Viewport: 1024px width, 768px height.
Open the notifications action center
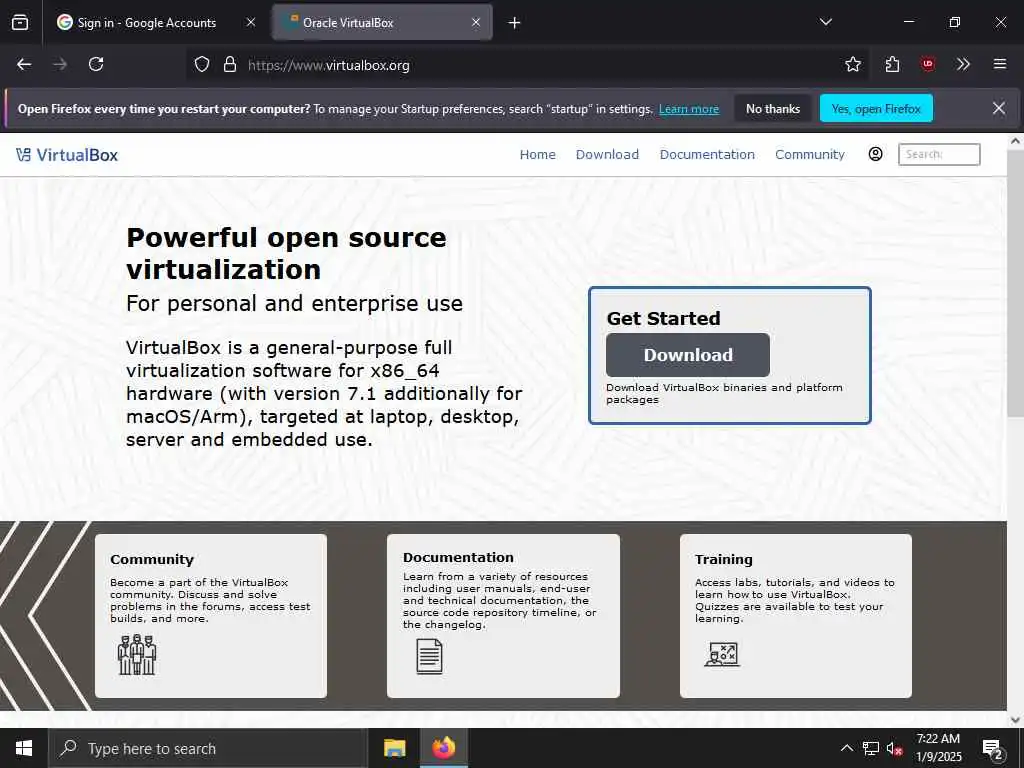(993, 749)
